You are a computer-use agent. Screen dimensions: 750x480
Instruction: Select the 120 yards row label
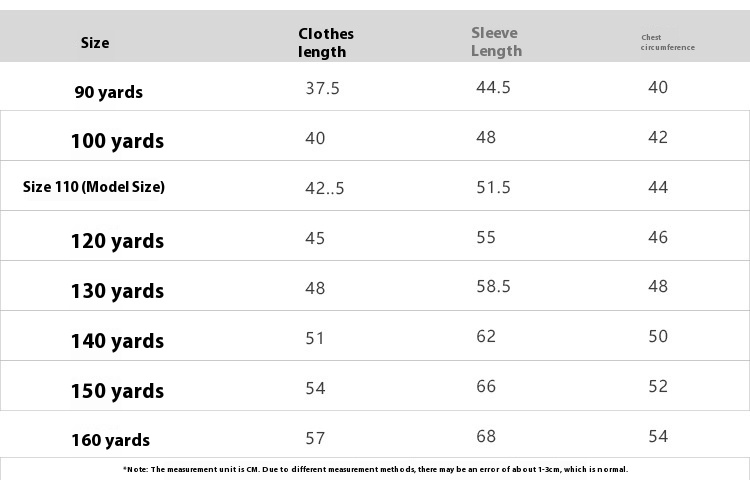117,241
